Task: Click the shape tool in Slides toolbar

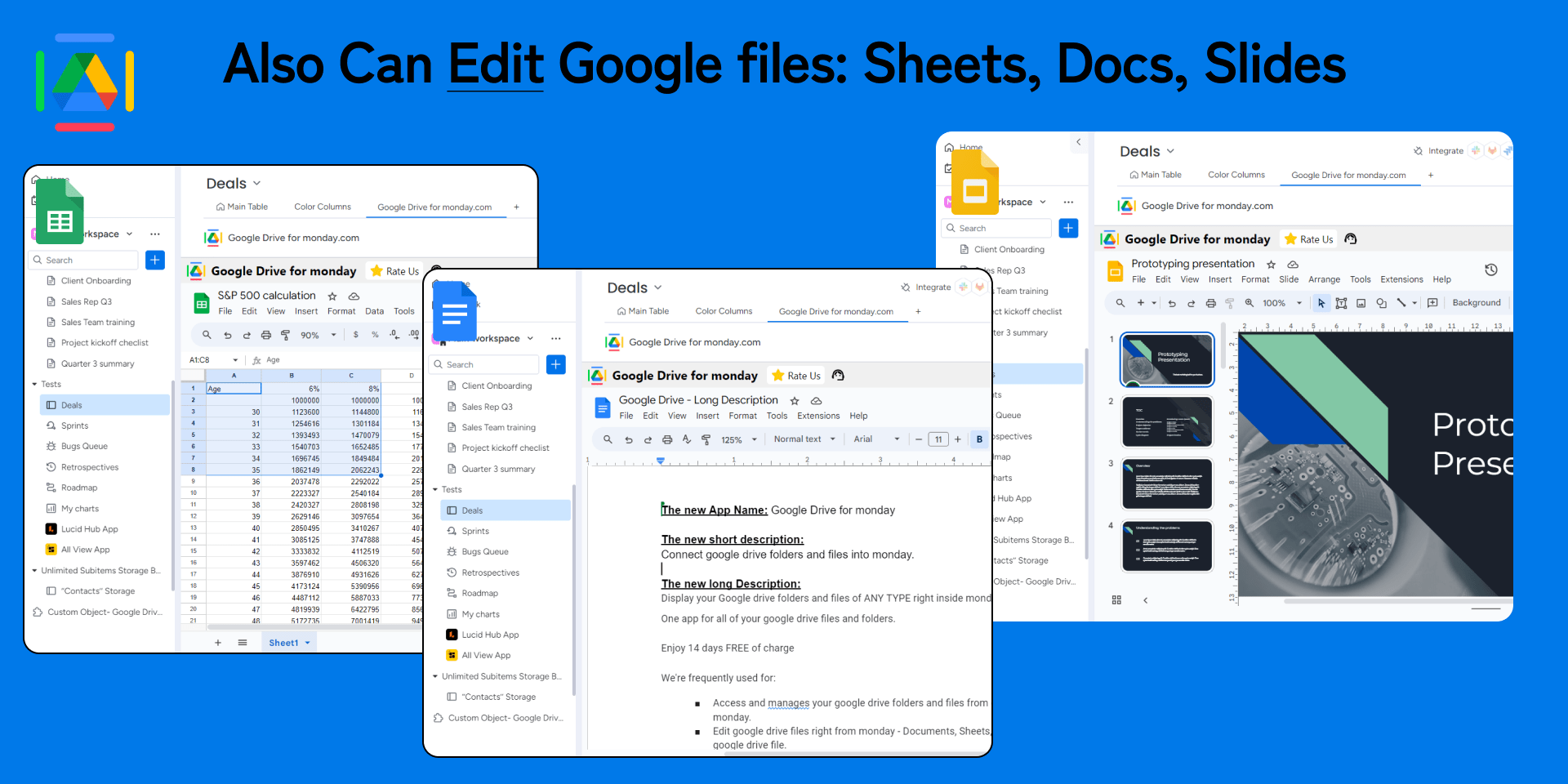Action: [x=1381, y=303]
